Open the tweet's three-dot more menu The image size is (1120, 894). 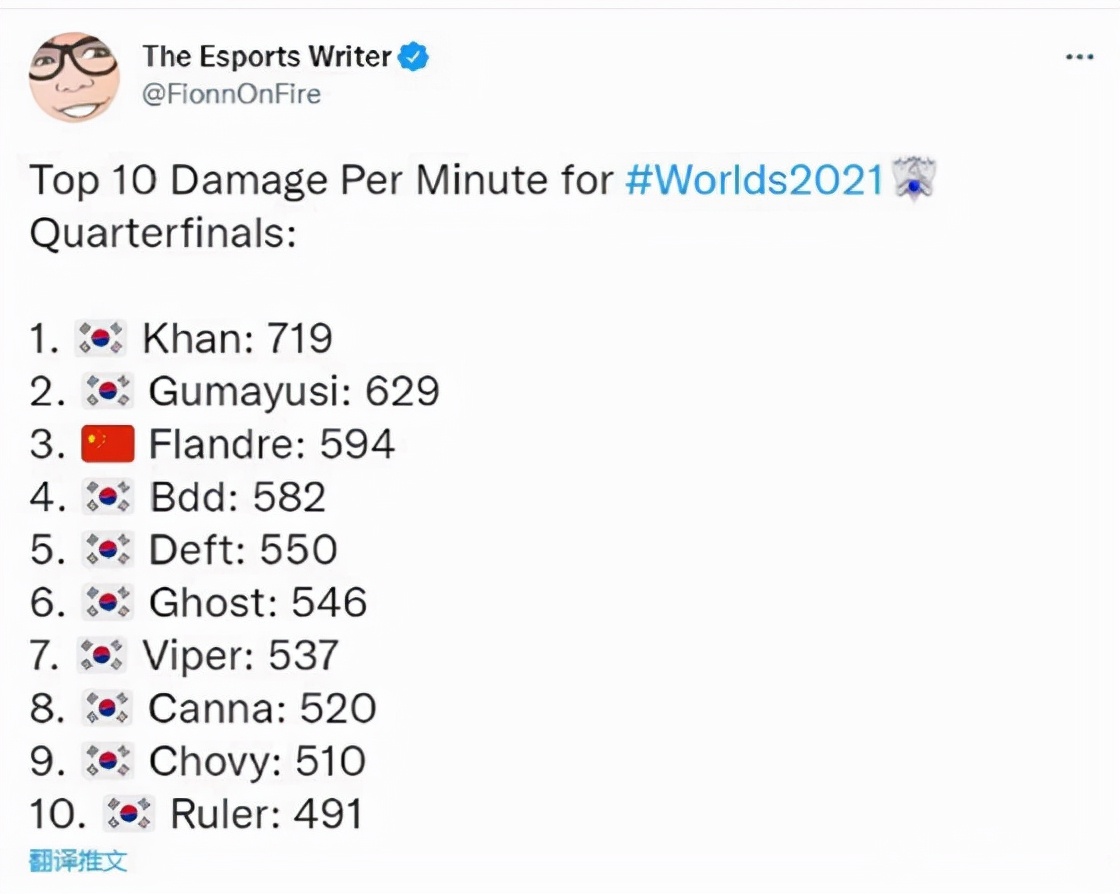point(1079,57)
